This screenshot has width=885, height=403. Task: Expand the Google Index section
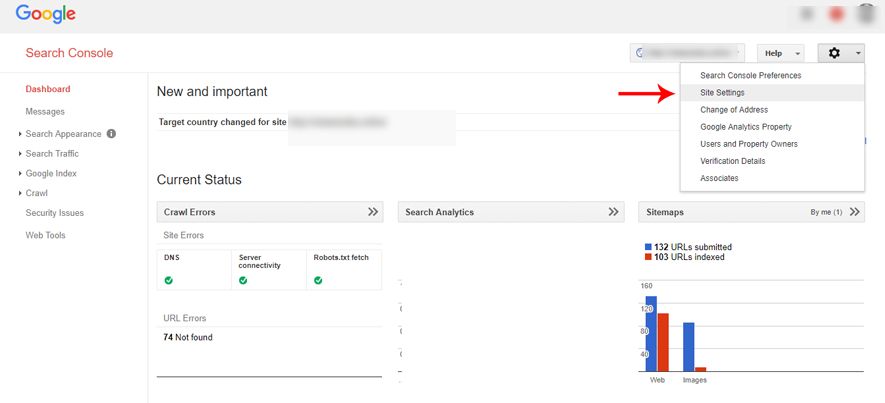(x=21, y=173)
